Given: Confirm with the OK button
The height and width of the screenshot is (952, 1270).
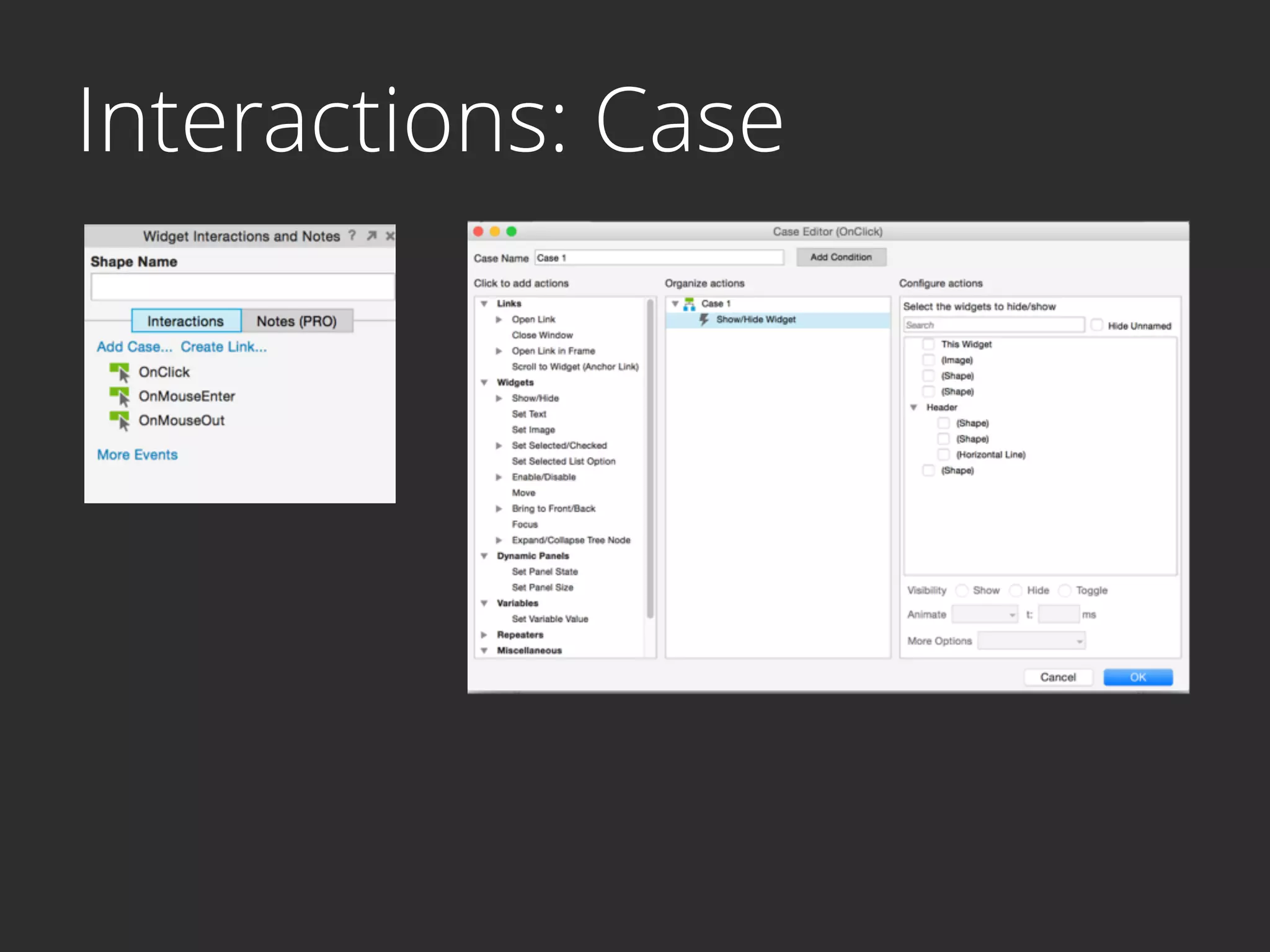Looking at the screenshot, I should 1138,677.
